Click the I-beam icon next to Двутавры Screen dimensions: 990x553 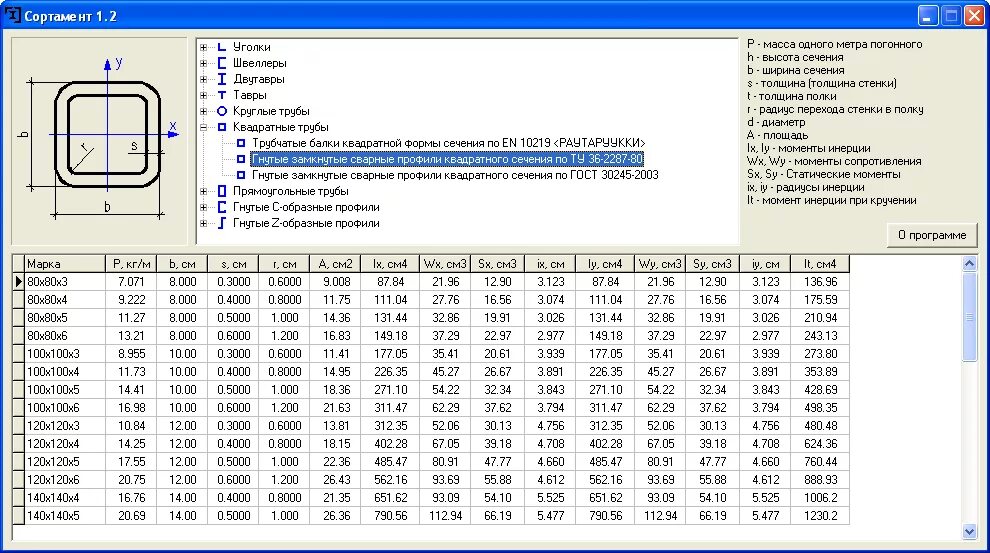tap(222, 79)
